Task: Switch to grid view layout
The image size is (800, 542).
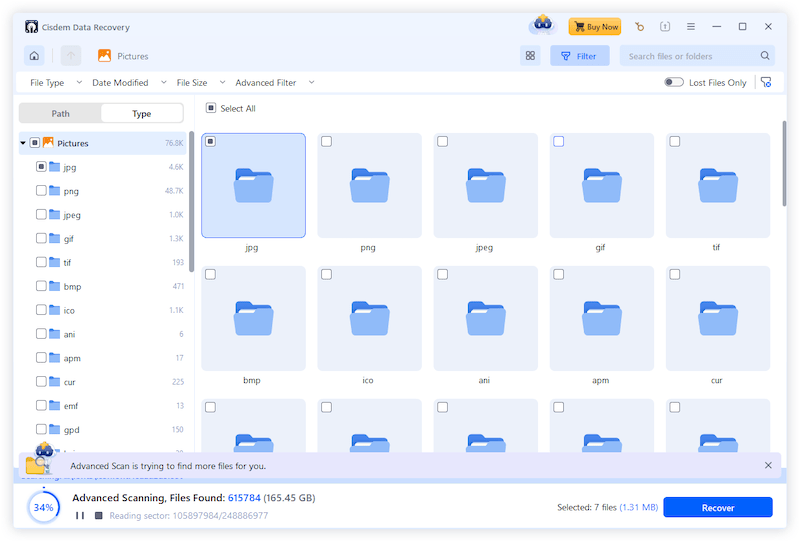Action: pos(530,56)
